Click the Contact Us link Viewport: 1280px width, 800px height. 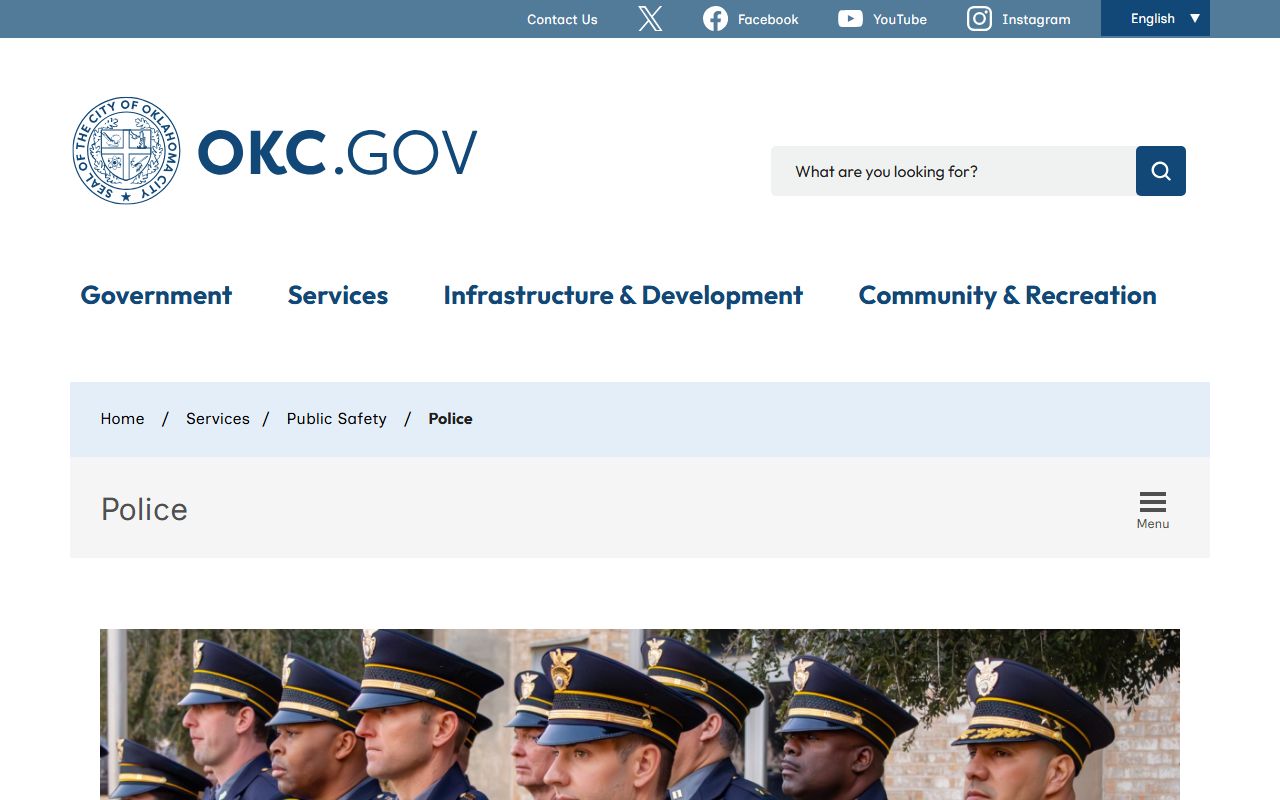click(562, 19)
